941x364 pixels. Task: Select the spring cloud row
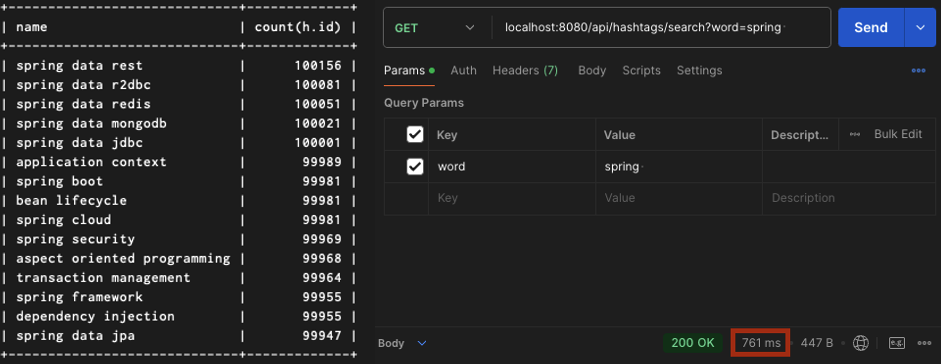(179, 219)
